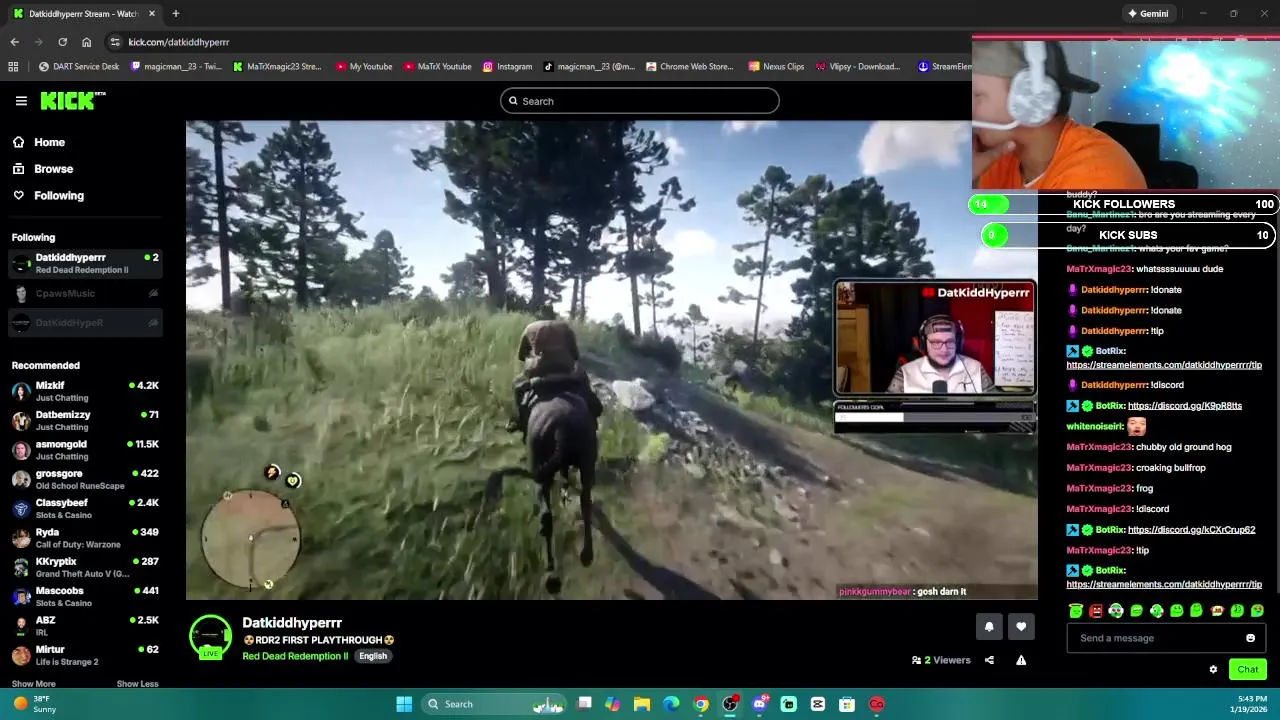
Task: Open recommended channel Classybeef
Action: [x=85, y=508]
